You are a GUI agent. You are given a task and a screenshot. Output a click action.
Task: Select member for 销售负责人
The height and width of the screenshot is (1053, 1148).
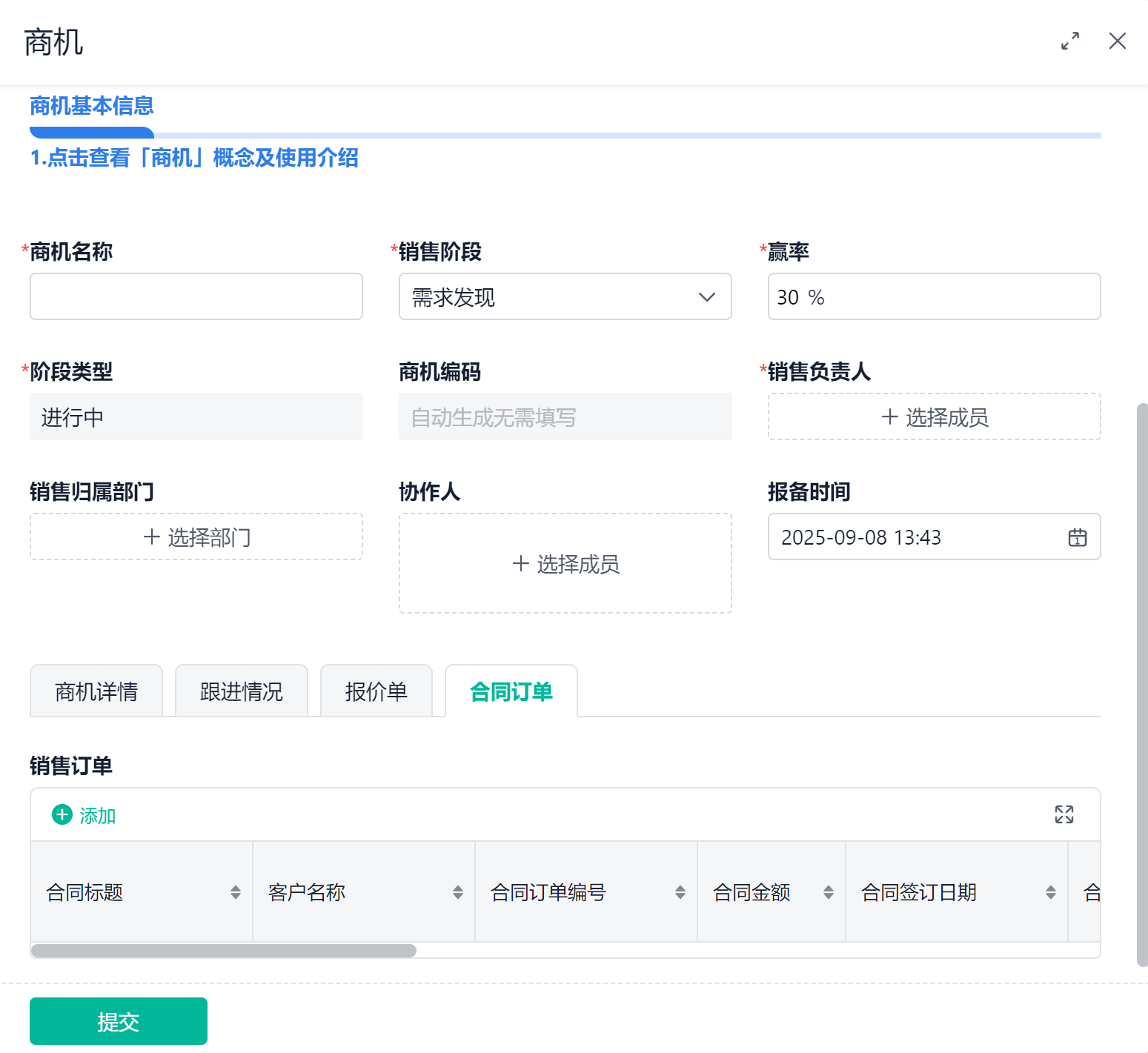(934, 416)
